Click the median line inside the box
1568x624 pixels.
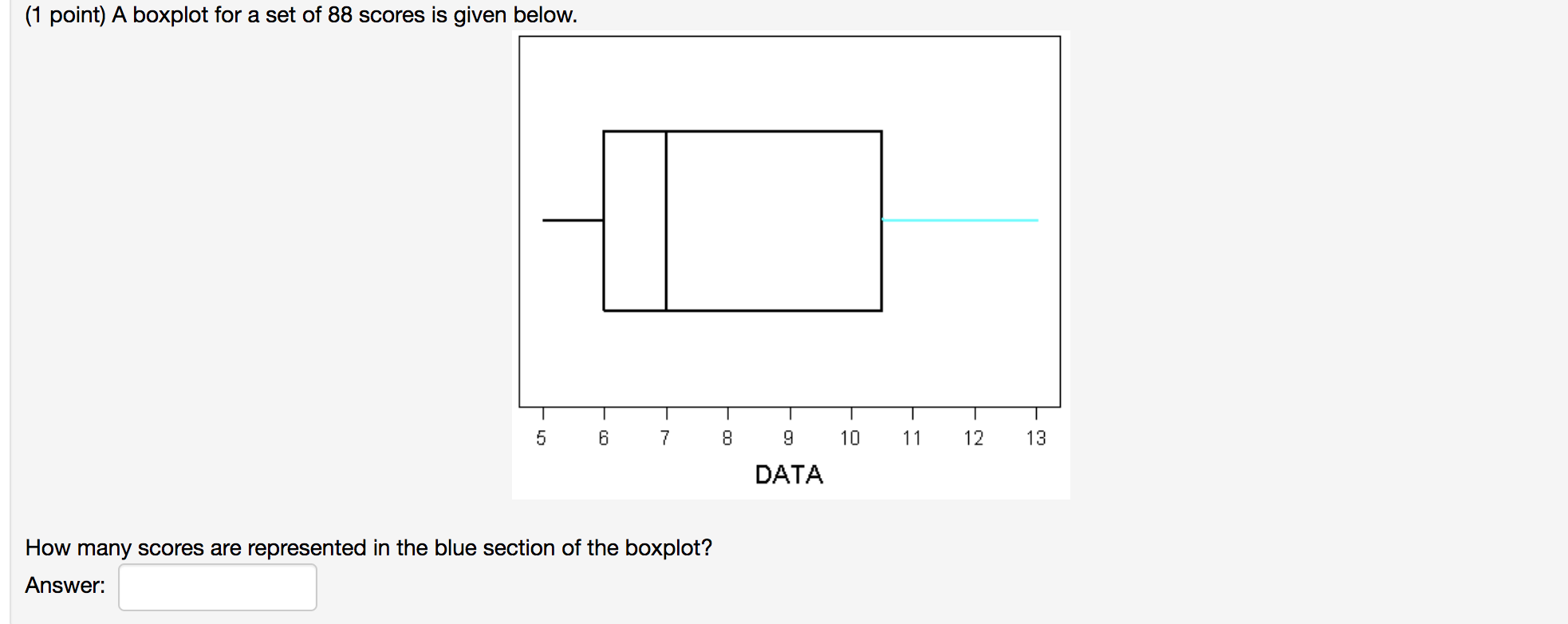pos(666,221)
